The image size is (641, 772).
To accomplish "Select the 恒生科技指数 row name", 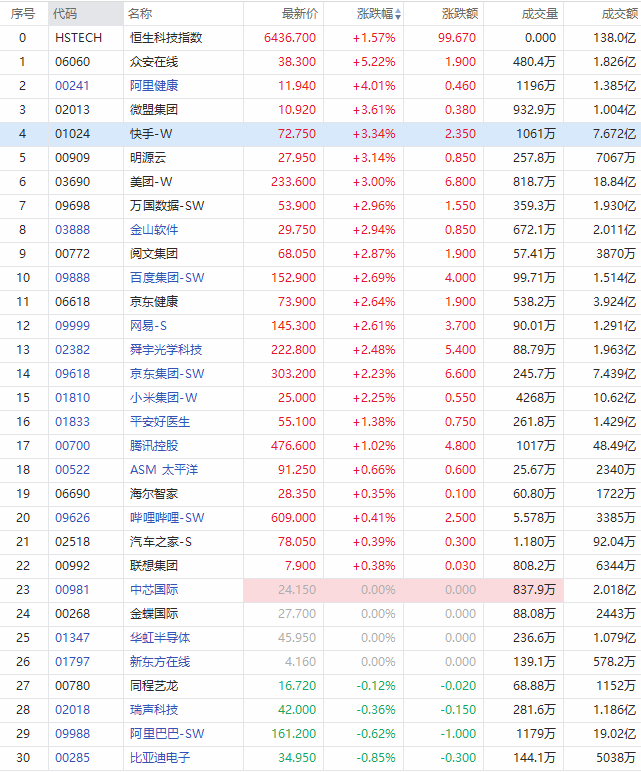I will pyautogui.click(x=166, y=37).
